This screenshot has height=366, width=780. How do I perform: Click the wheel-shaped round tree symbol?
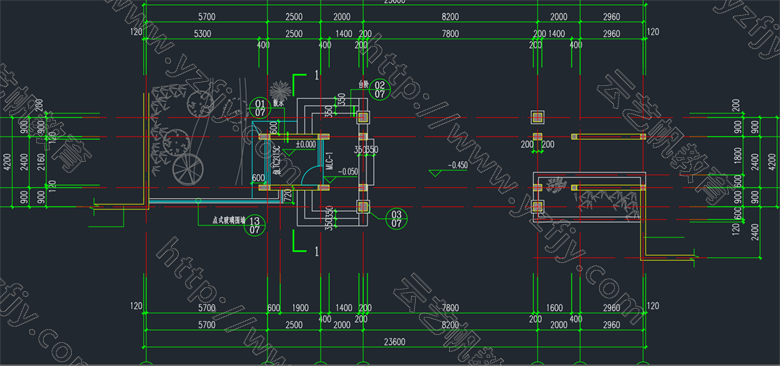click(x=188, y=169)
